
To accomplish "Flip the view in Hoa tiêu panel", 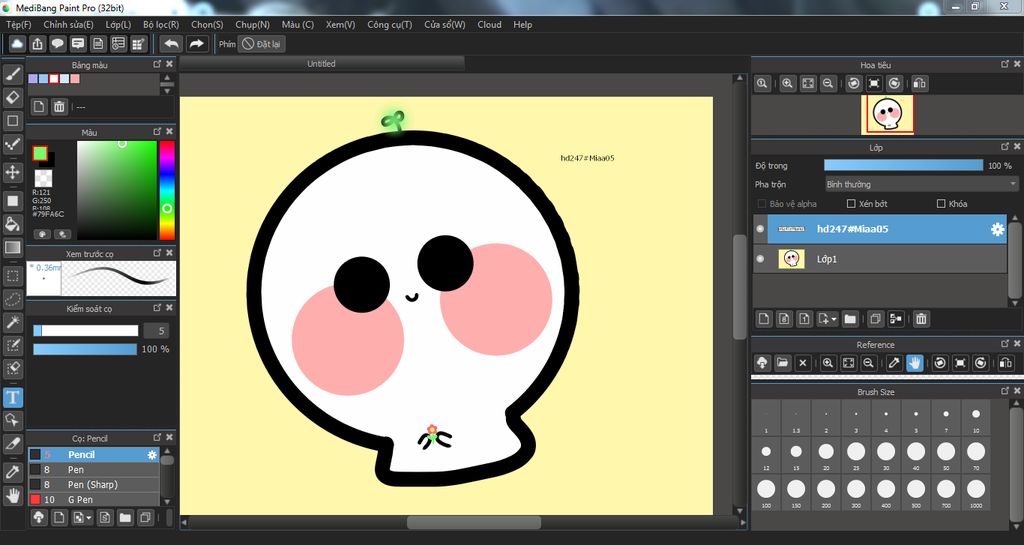I will click(920, 84).
